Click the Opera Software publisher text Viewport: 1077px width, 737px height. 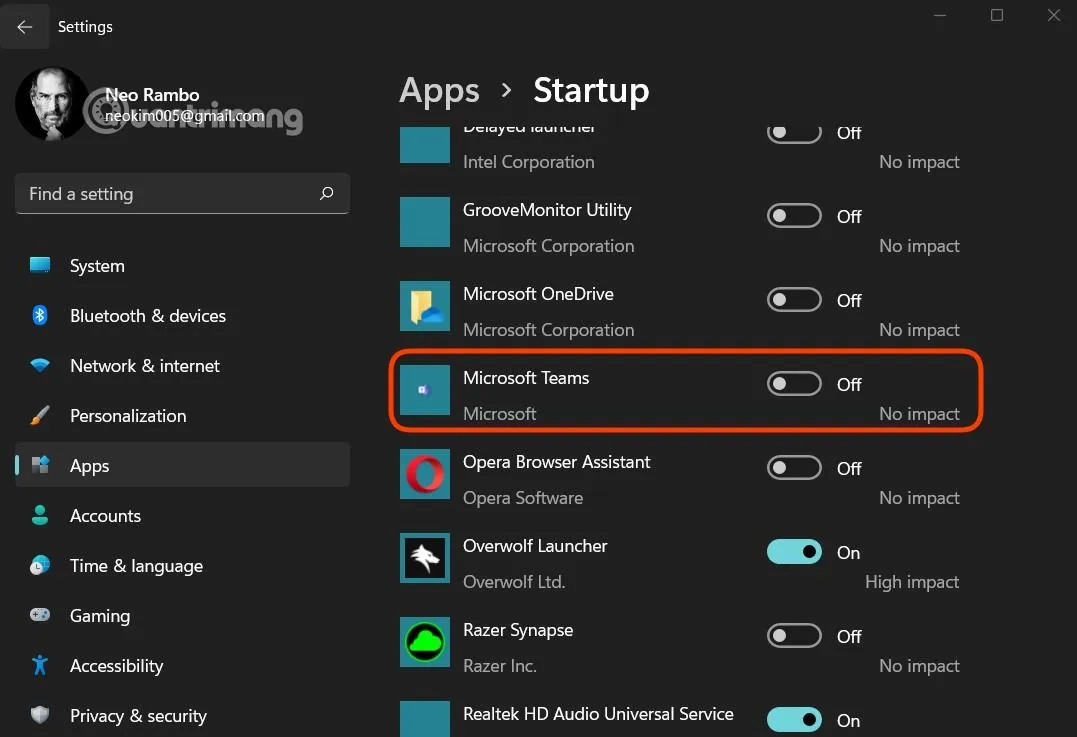(x=523, y=498)
